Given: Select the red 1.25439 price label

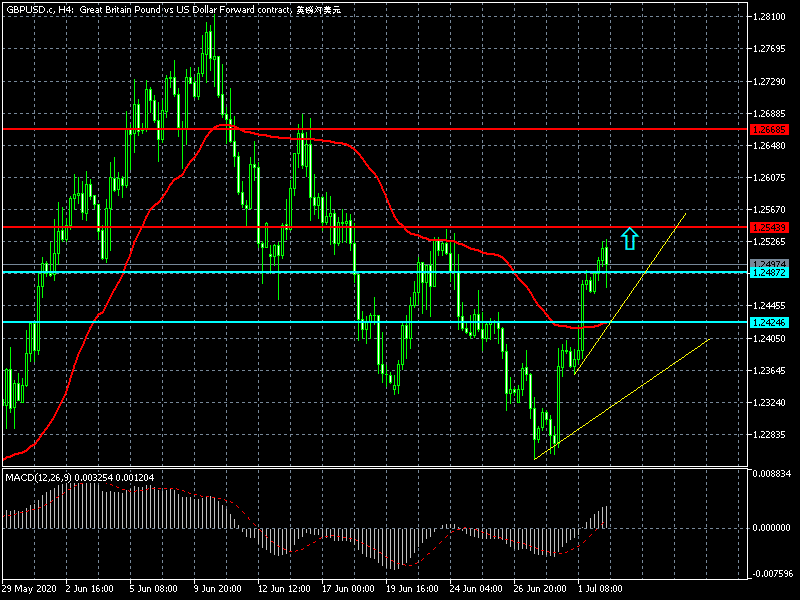Looking at the screenshot, I should click(769, 228).
